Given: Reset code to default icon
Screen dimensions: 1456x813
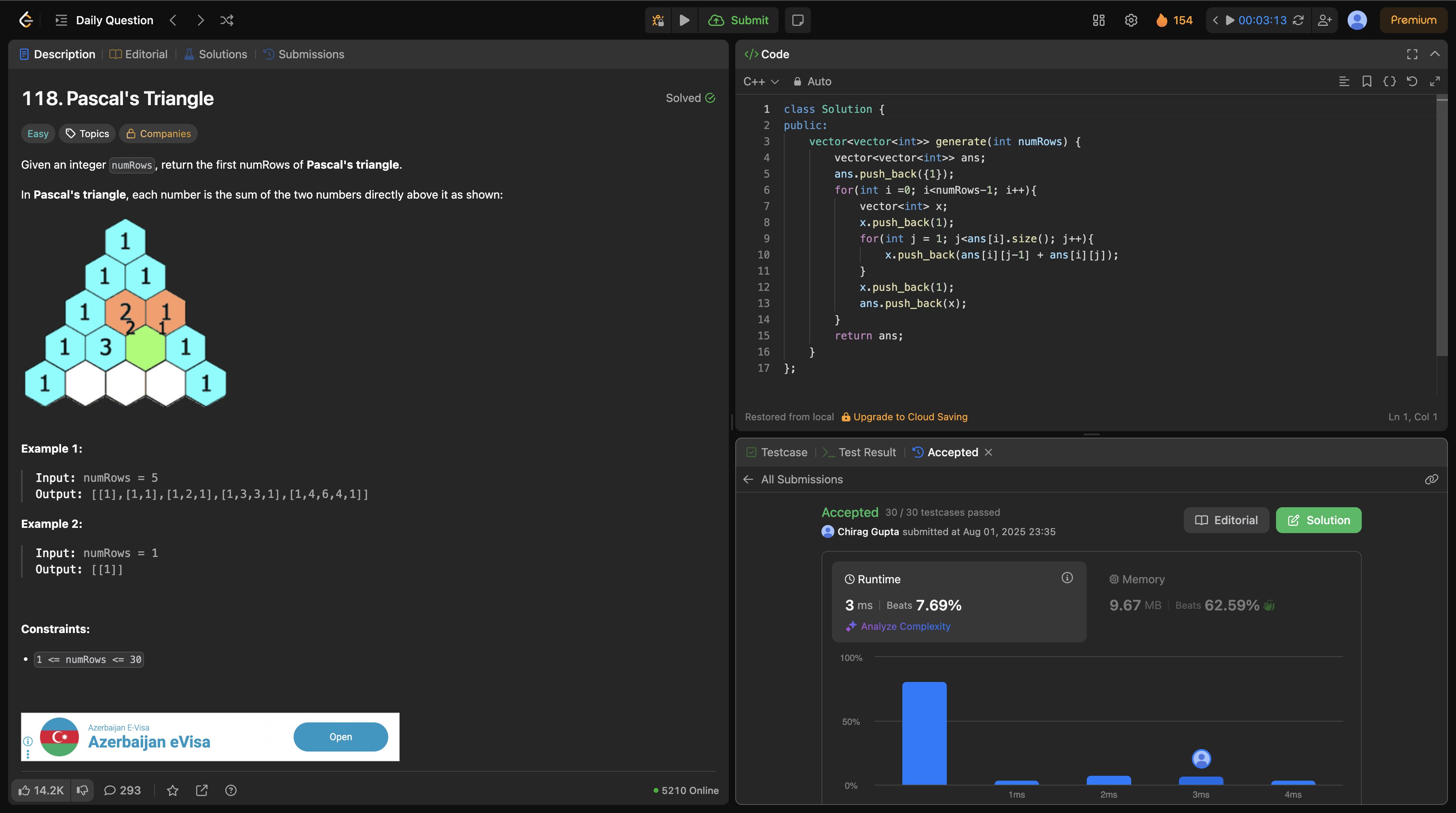Looking at the screenshot, I should [x=1412, y=81].
